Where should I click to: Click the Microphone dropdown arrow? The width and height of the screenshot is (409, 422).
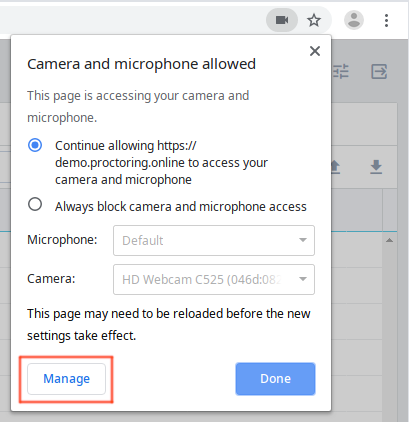pos(303,240)
